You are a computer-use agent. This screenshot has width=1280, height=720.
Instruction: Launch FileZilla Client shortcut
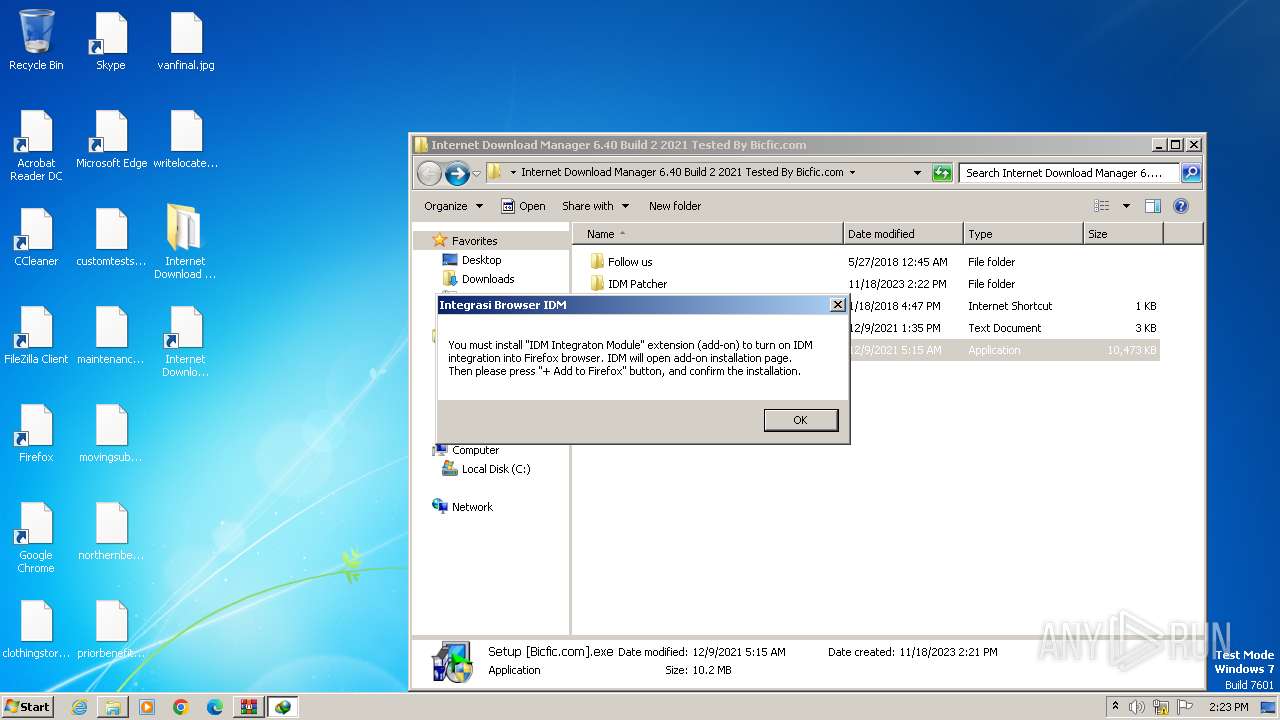36,335
